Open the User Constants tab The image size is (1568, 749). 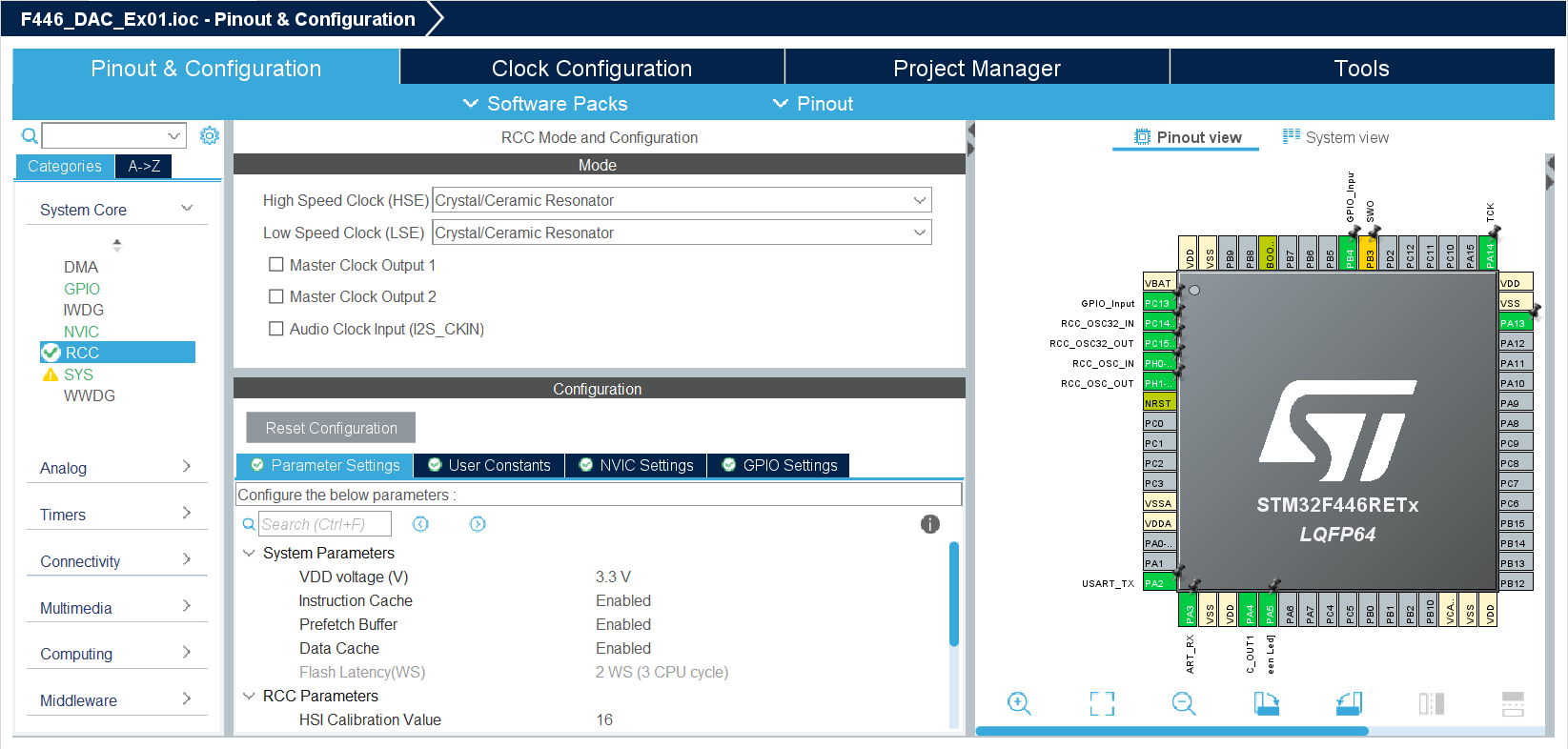[x=489, y=465]
